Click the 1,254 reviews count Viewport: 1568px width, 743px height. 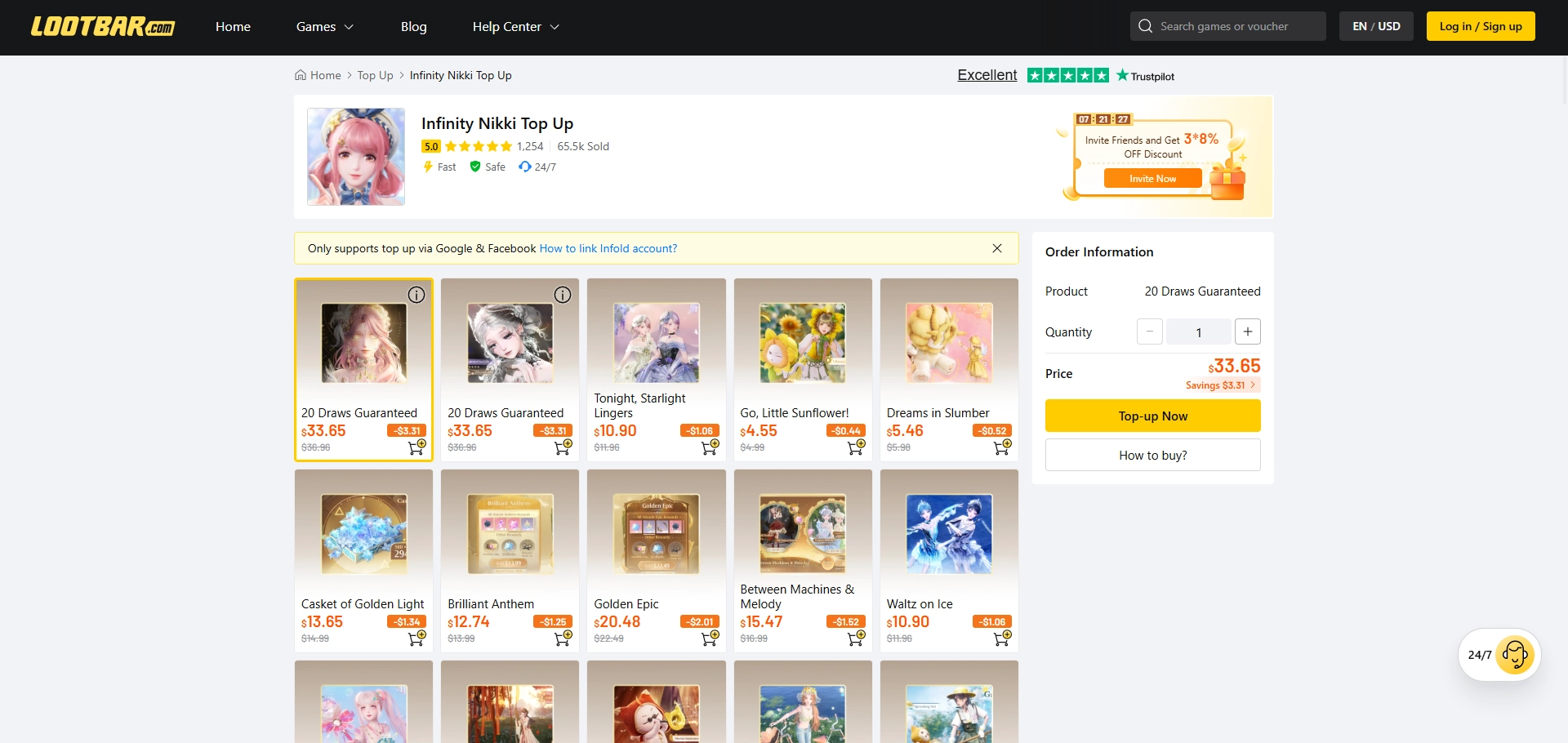point(530,146)
